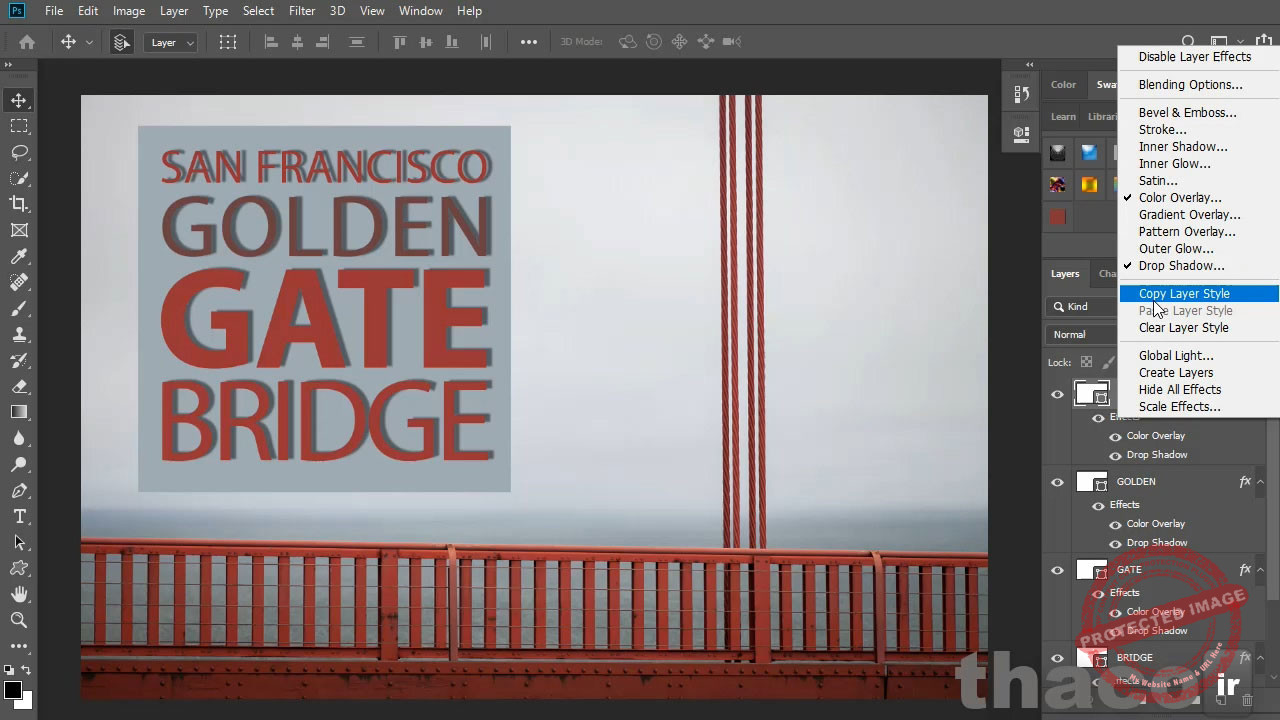Select the Move tool in the toolbox
The width and height of the screenshot is (1280, 720).
[19, 100]
